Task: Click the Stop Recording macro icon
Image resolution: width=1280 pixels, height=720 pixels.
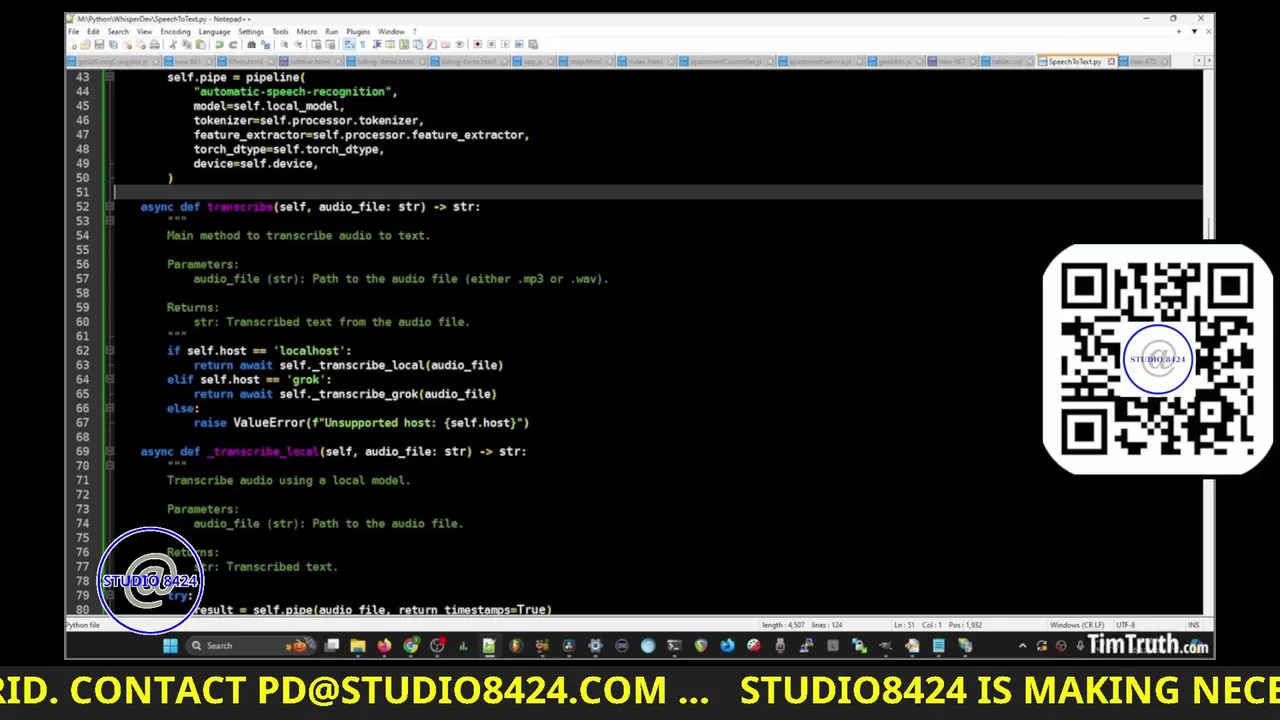Action: click(x=491, y=44)
